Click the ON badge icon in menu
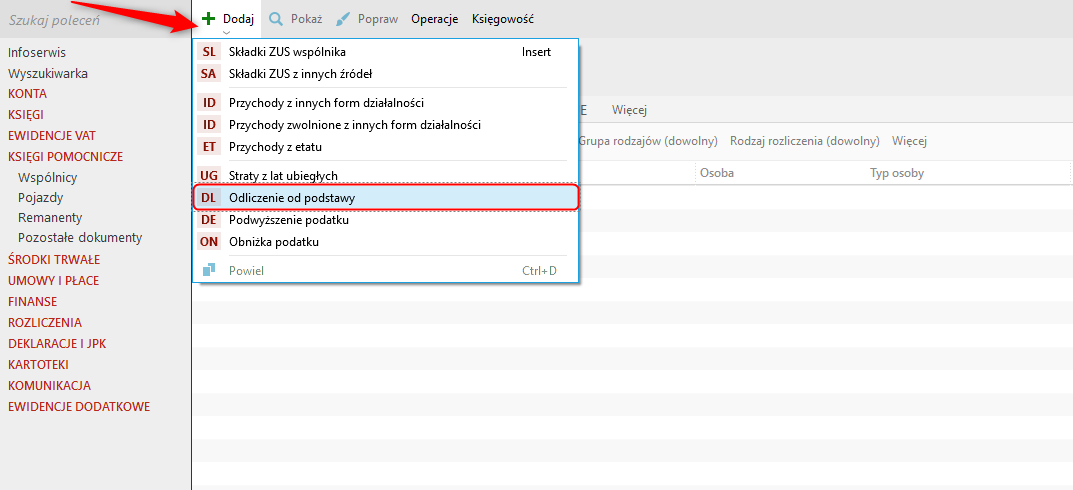The image size is (1073, 490). point(209,242)
